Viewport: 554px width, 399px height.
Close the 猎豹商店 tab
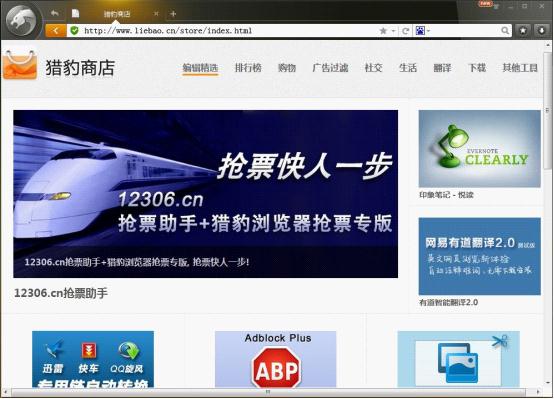(x=156, y=14)
